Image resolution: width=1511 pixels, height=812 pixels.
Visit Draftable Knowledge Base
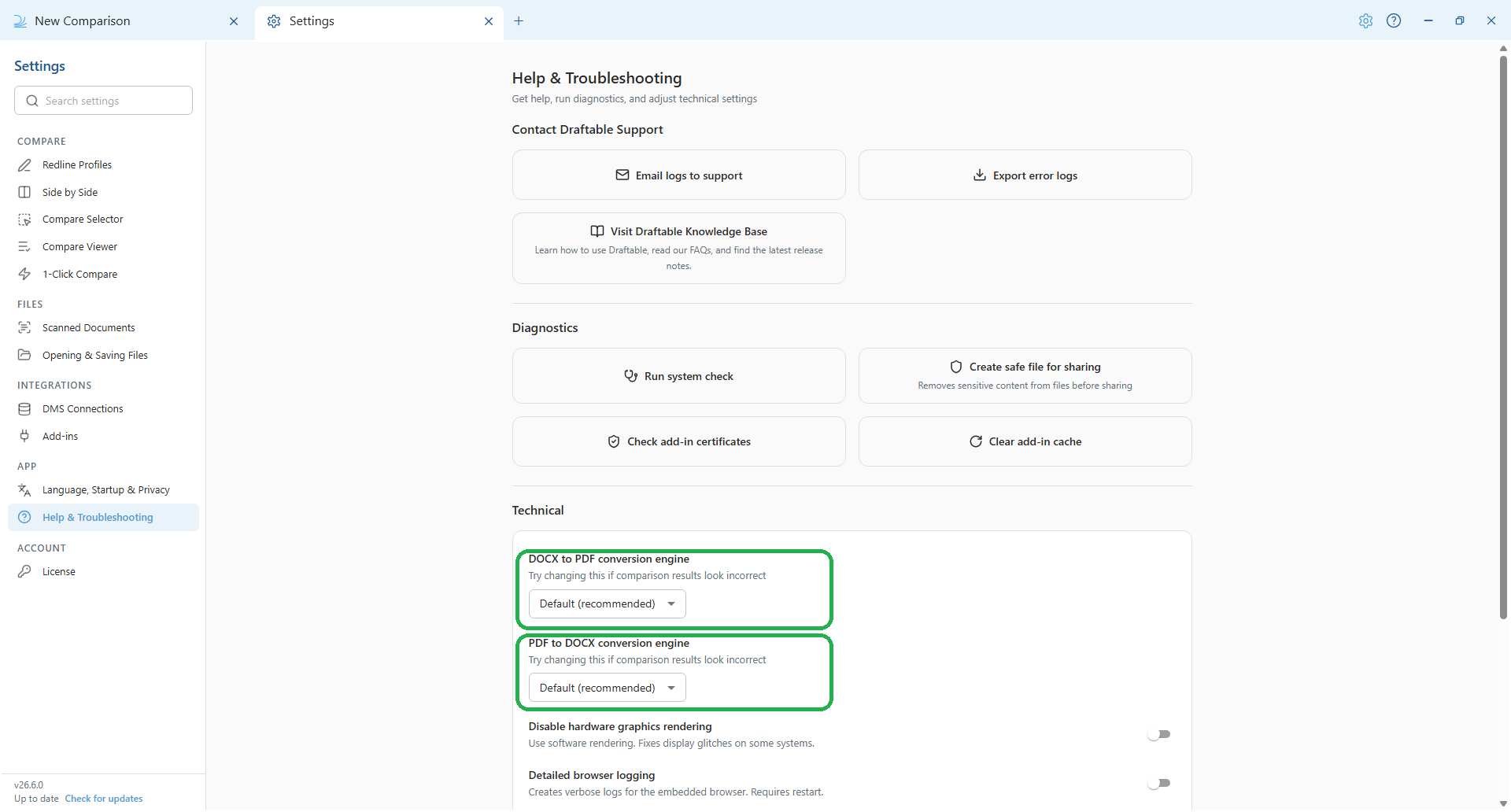(x=678, y=249)
